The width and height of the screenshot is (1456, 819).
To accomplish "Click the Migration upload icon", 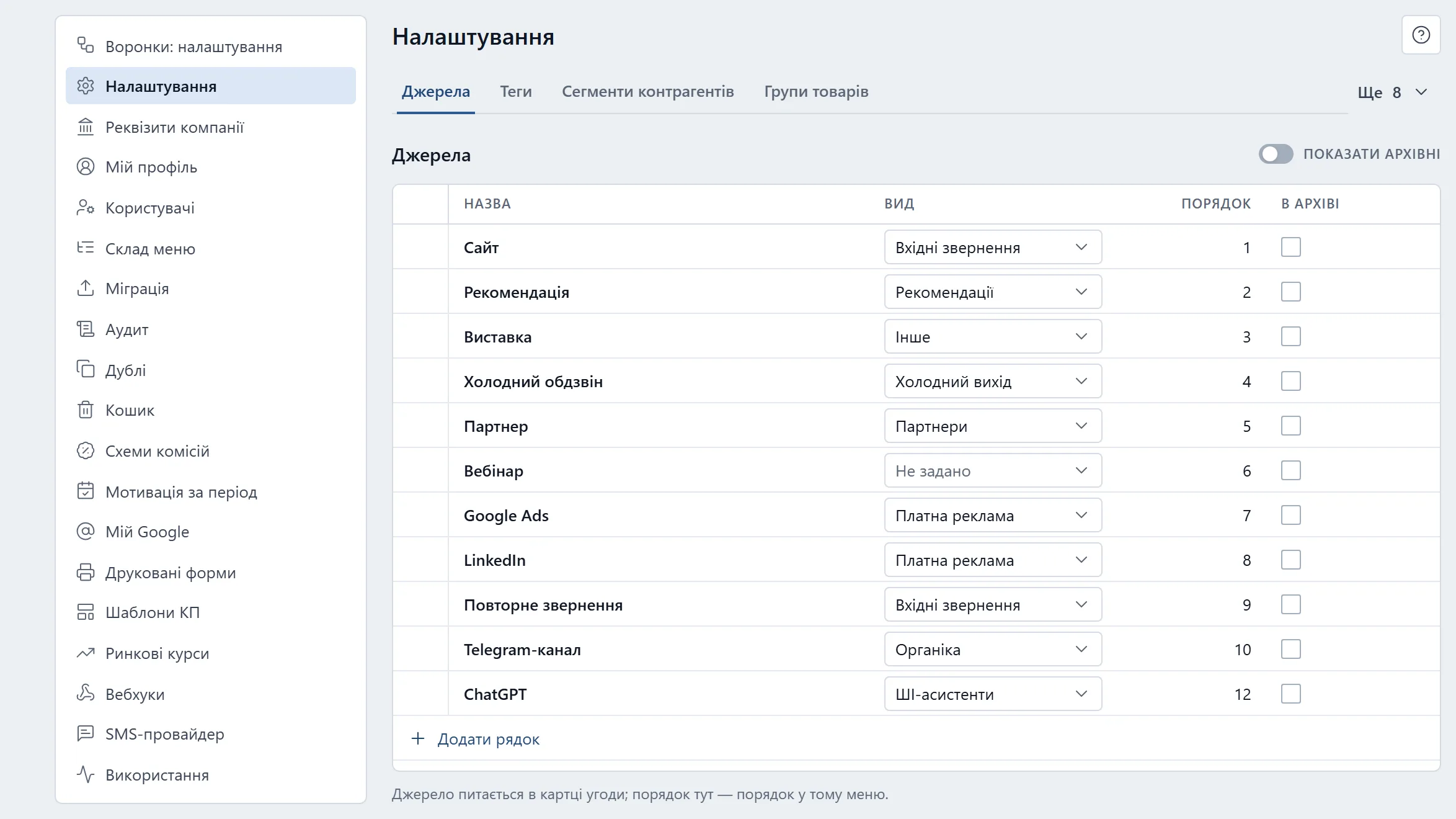I will (86, 288).
